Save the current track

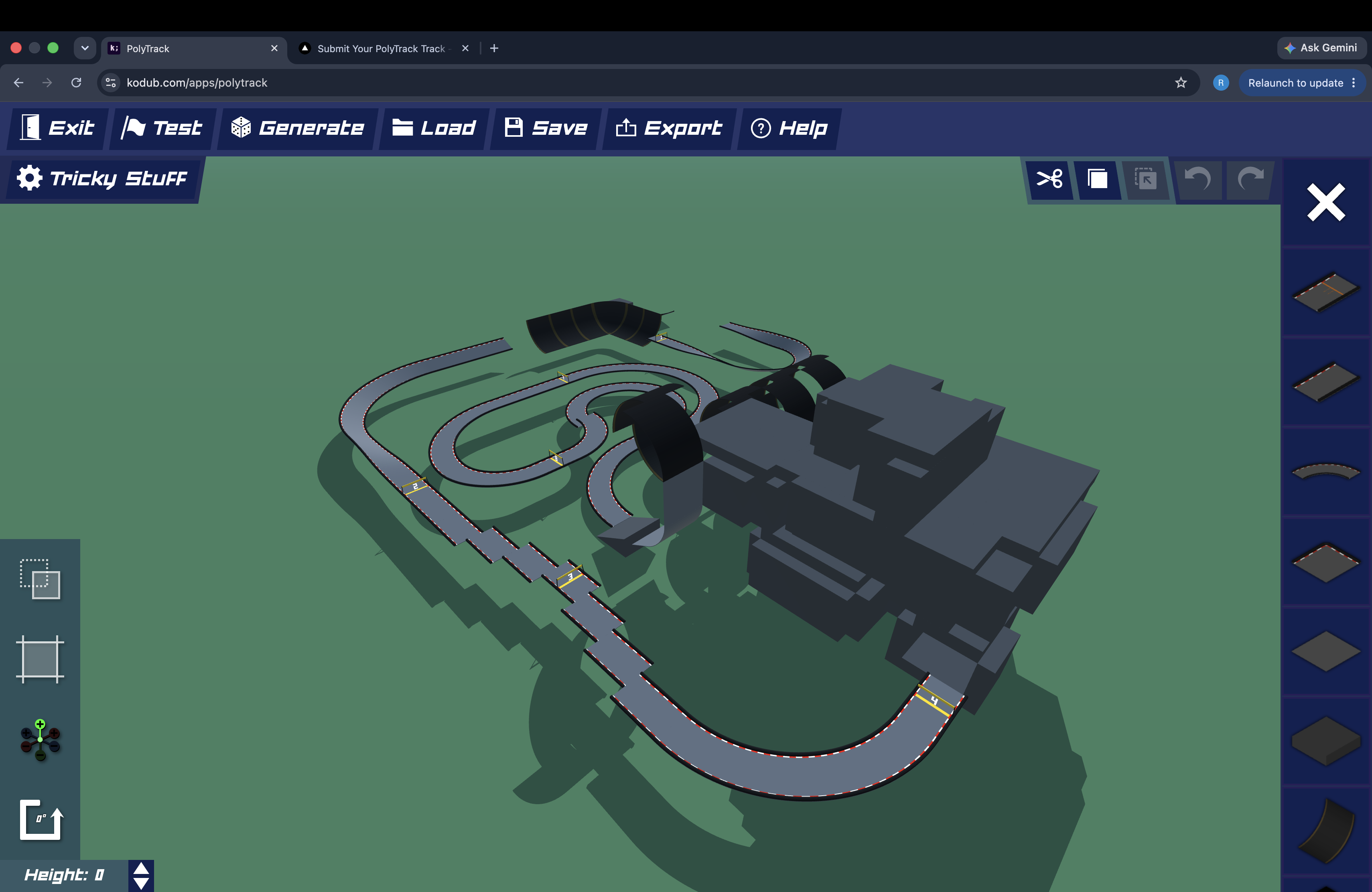pyautogui.click(x=545, y=128)
